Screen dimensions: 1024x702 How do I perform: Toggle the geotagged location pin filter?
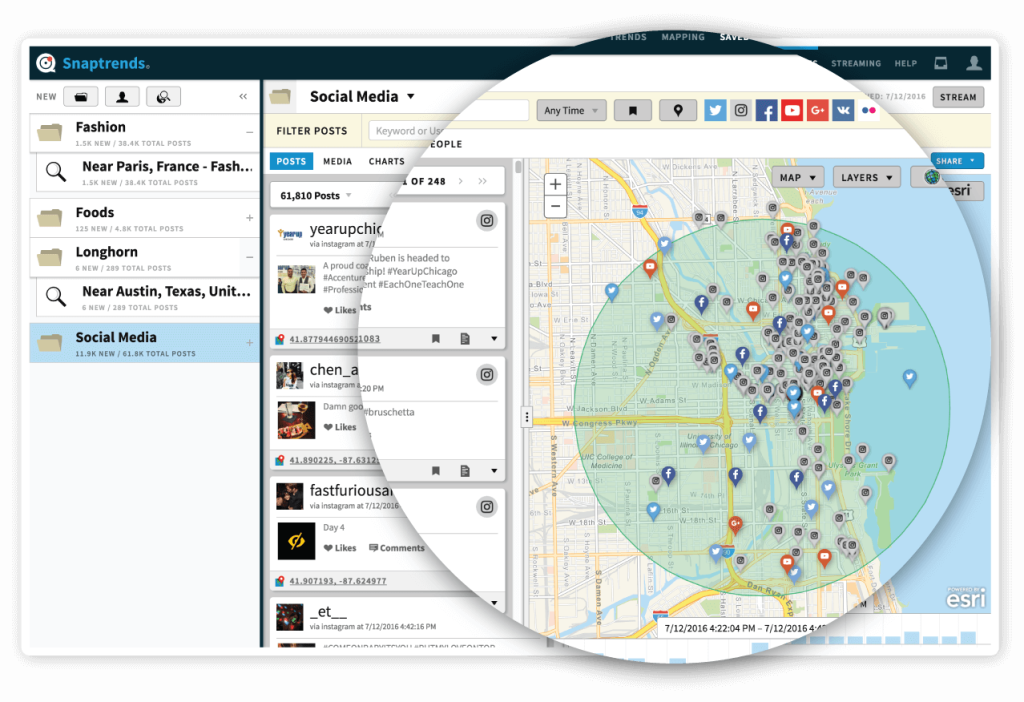click(x=678, y=110)
